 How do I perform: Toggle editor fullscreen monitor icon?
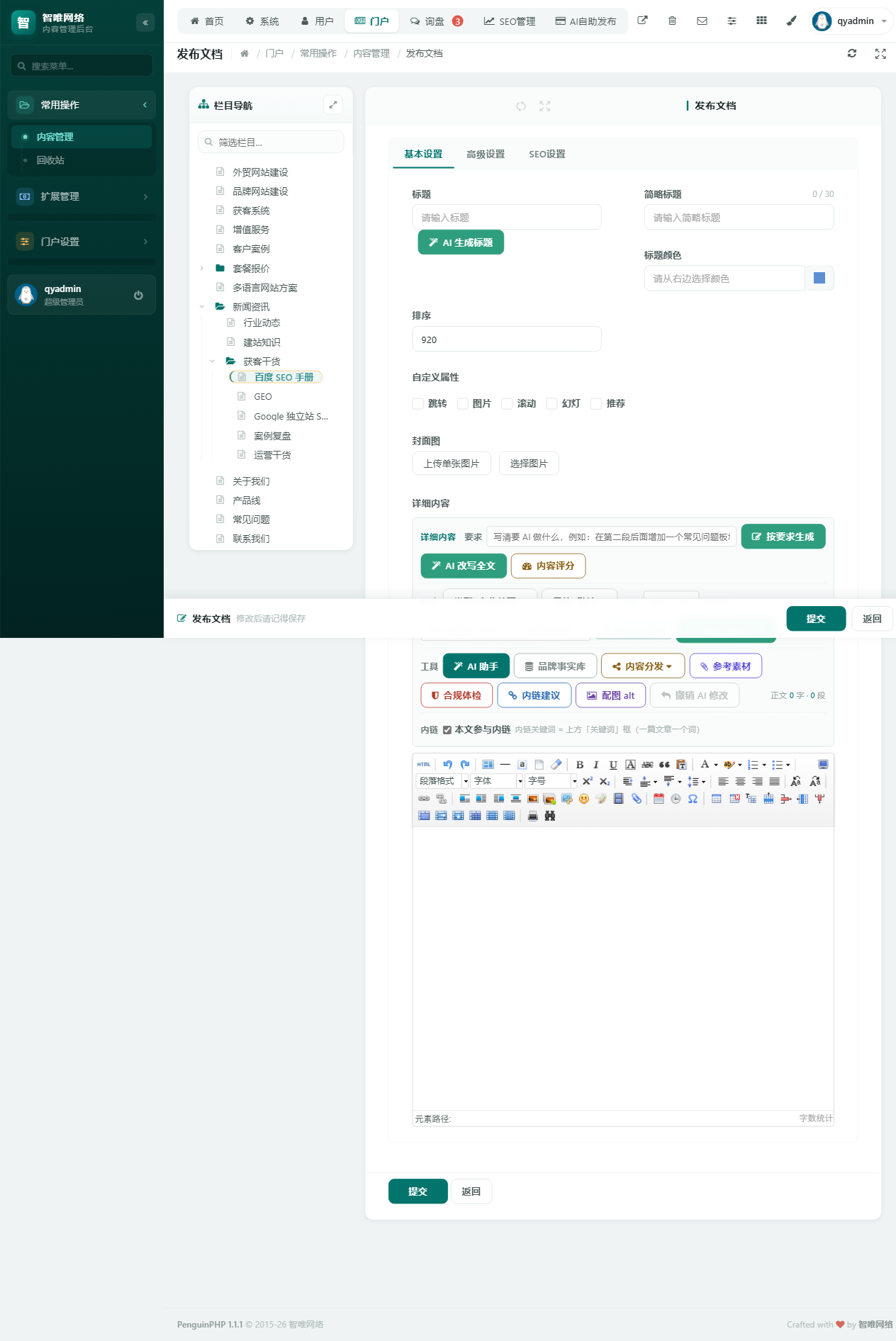click(x=823, y=765)
